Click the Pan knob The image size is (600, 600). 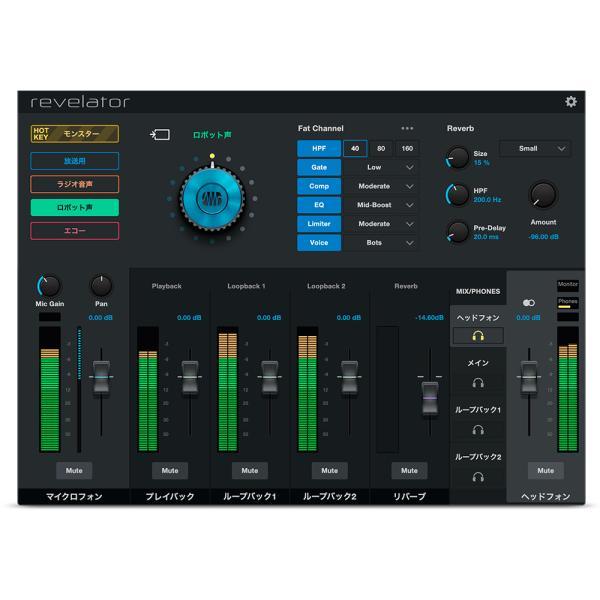(101, 285)
